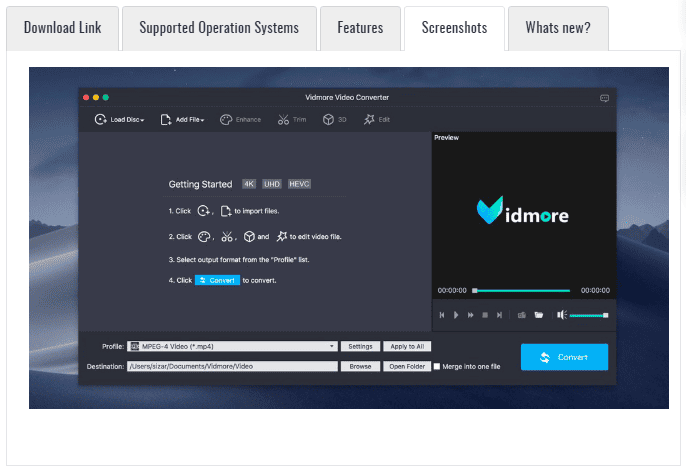Open the Profile MPEG-4 Video dropdown
Viewport: 686px width, 468px height.
click(x=232, y=346)
